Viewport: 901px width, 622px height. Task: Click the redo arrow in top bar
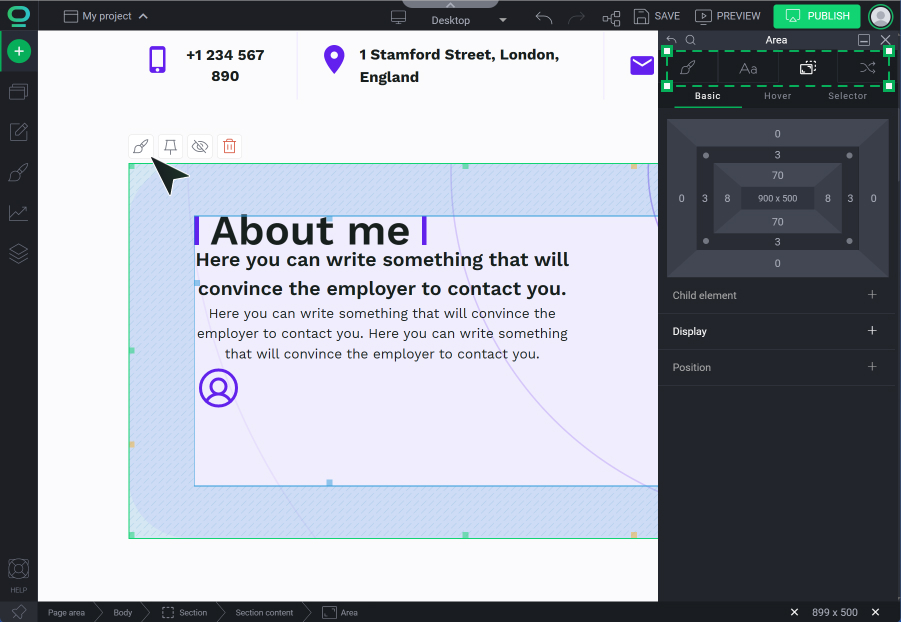576,18
